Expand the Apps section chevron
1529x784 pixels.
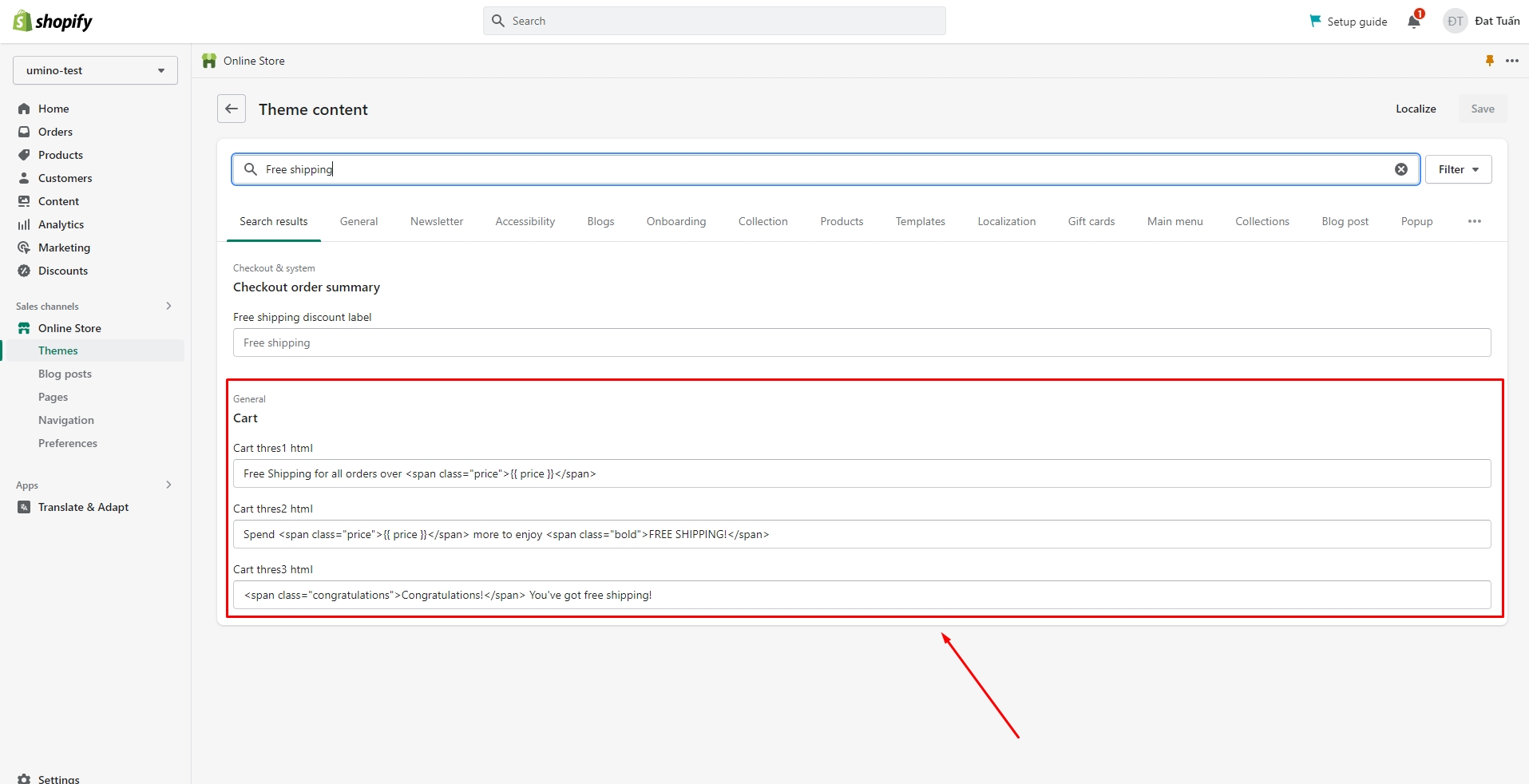coord(168,485)
